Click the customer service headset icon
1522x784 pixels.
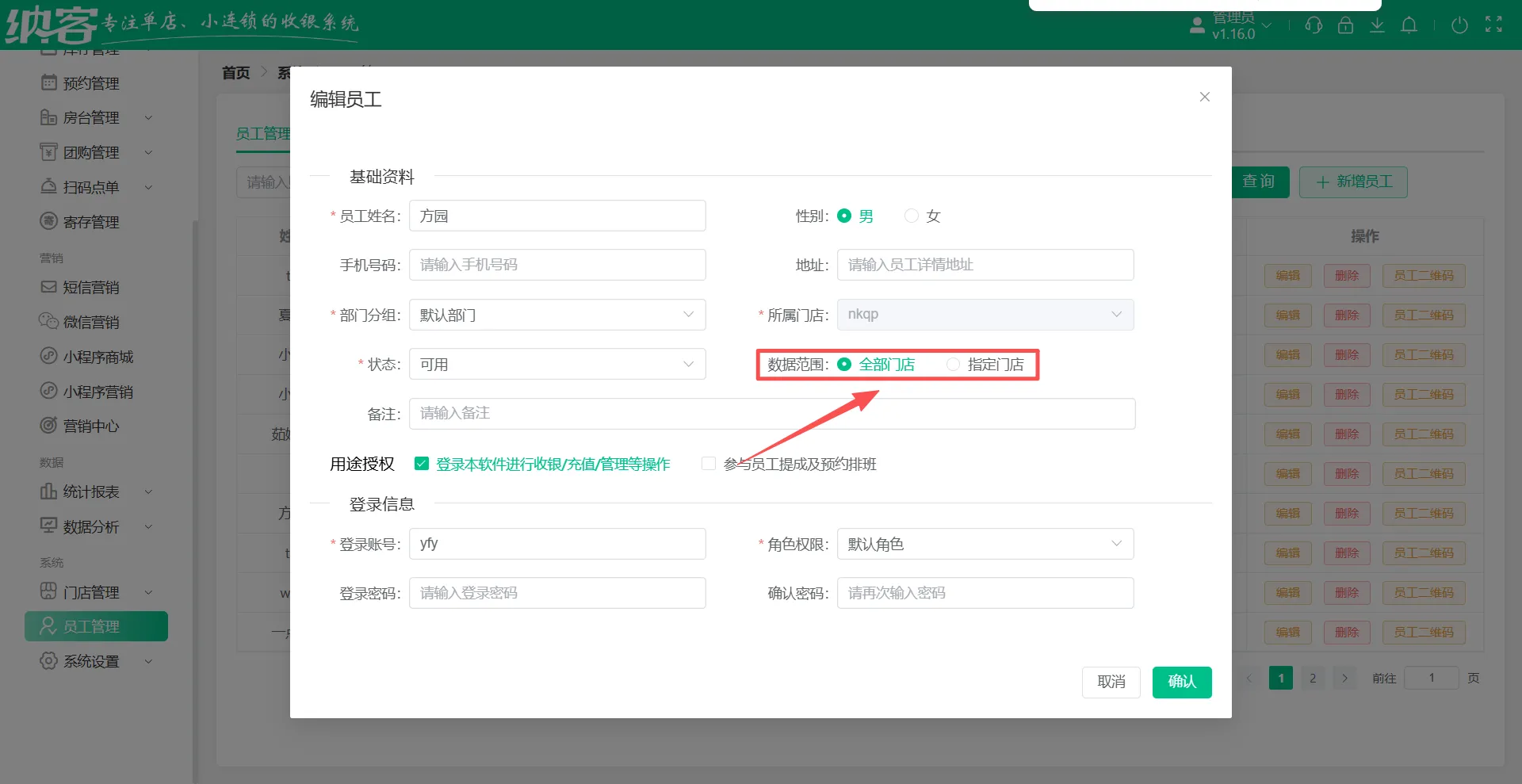[1314, 25]
